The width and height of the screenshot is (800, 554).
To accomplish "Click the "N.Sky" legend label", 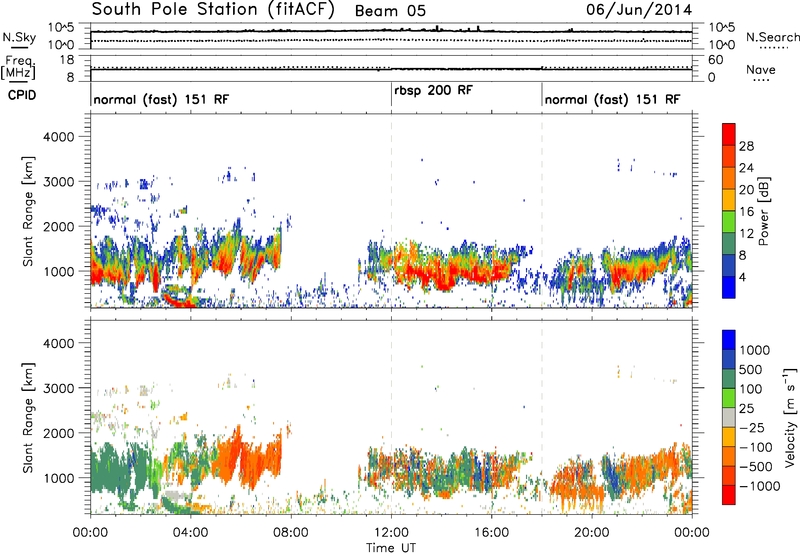I will [19, 37].
